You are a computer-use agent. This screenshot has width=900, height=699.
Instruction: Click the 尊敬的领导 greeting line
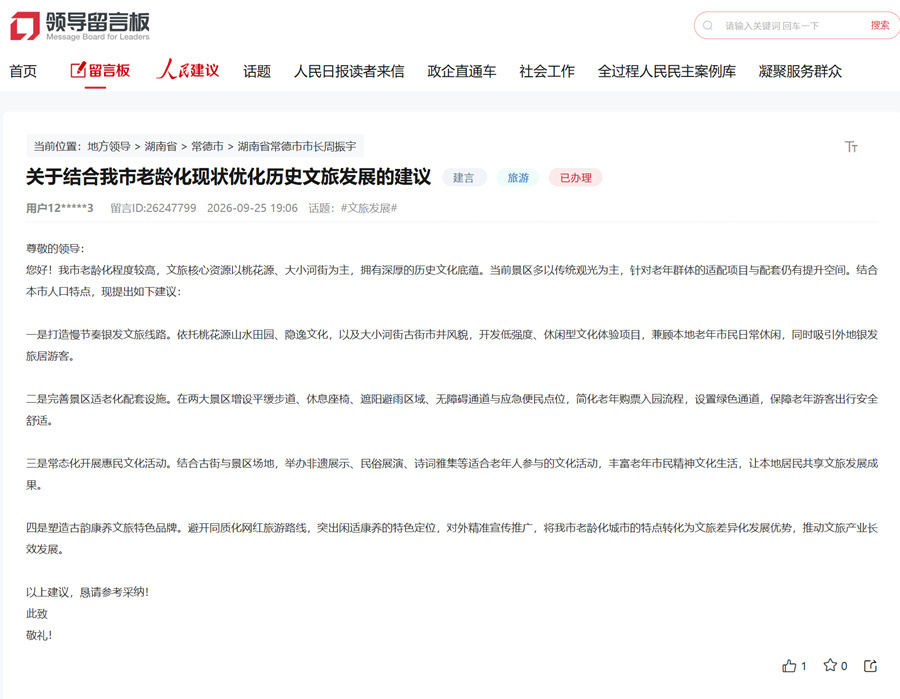click(55, 248)
